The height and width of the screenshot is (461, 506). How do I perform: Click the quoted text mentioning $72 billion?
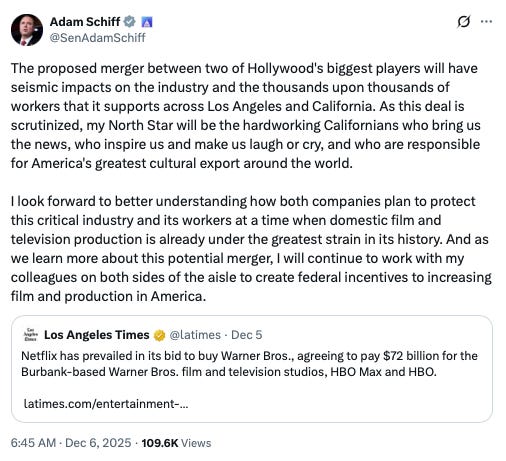point(249,364)
